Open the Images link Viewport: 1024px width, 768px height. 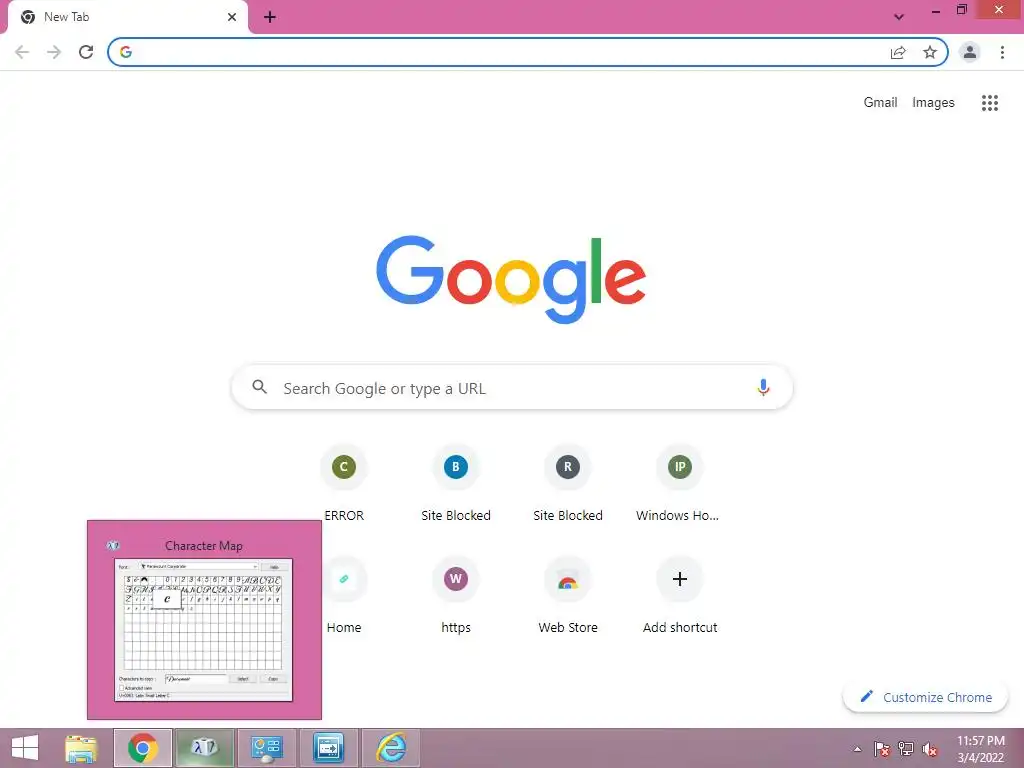[x=933, y=103]
